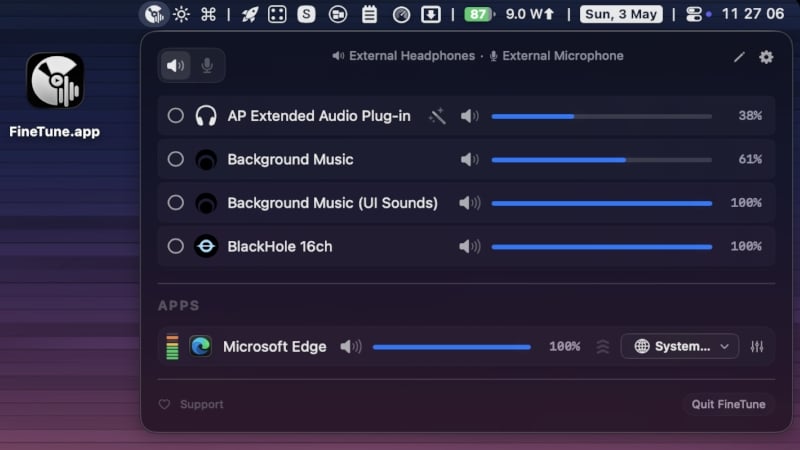Adjust Background Music volume slider
Image resolution: width=800 pixels, height=450 pixels.
602,160
